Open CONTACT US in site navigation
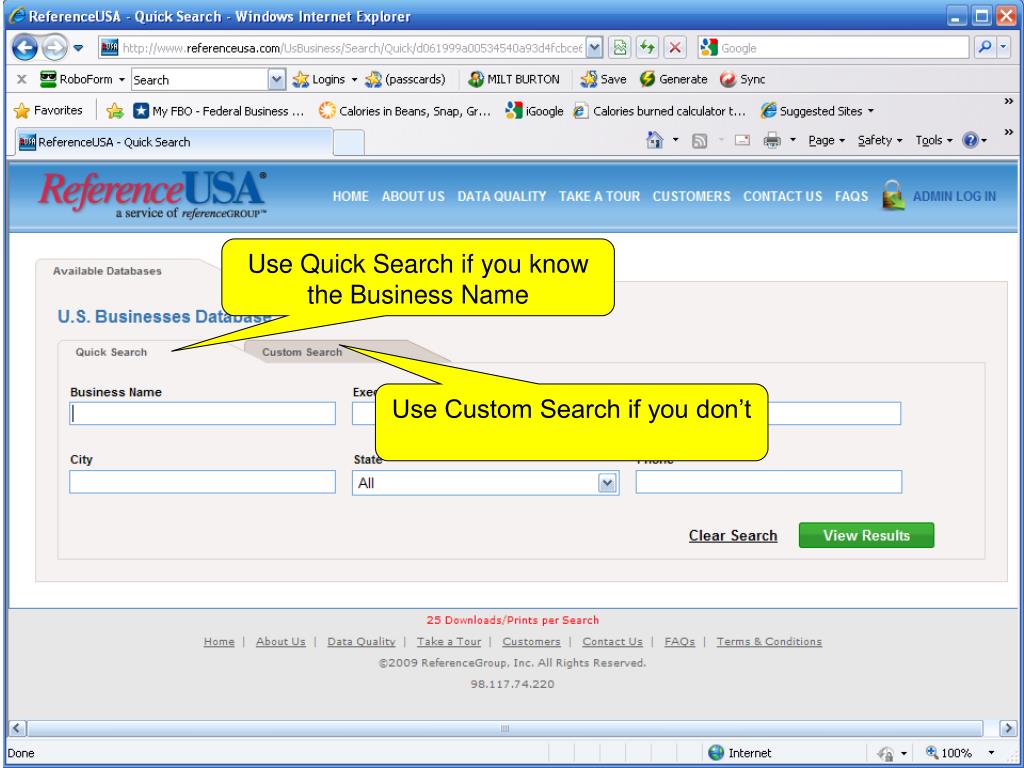This screenshot has height=768, width=1024. tap(782, 196)
